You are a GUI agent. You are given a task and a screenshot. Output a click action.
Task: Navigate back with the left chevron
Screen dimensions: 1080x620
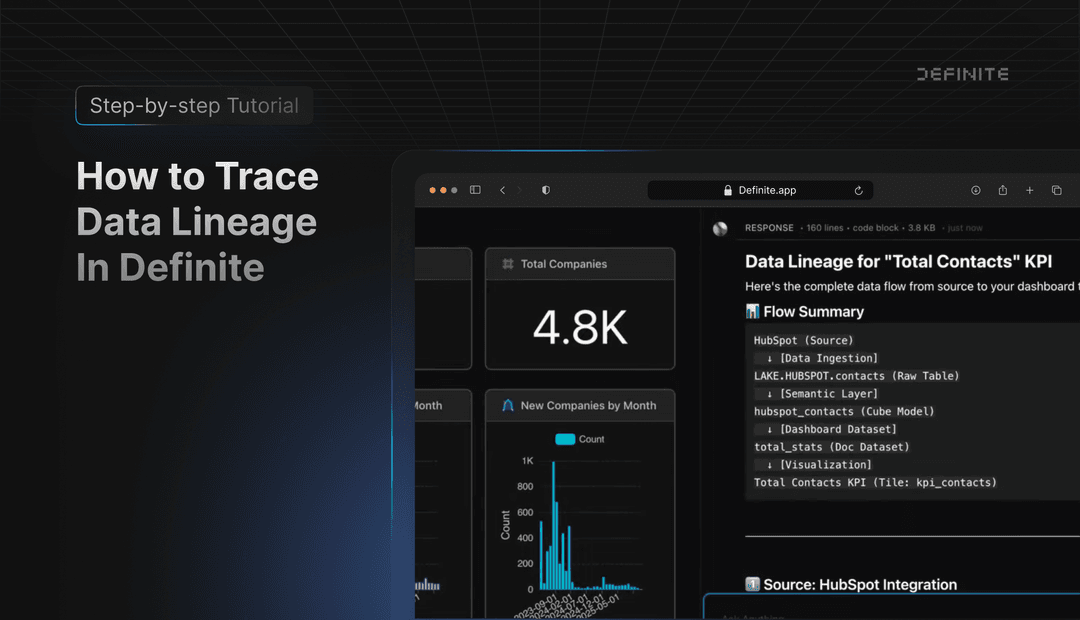[503, 189]
